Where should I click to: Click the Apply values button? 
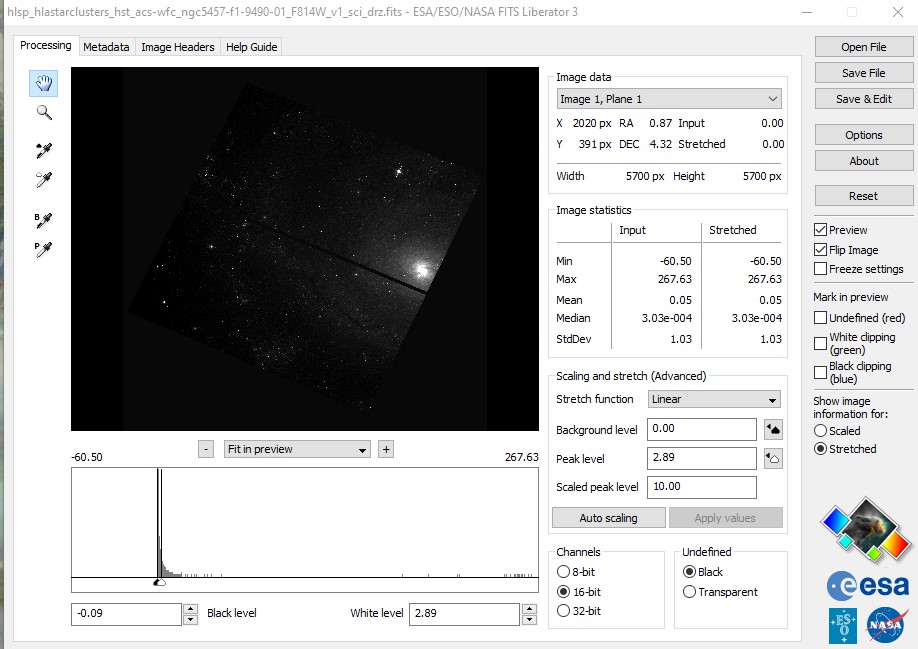click(x=725, y=518)
